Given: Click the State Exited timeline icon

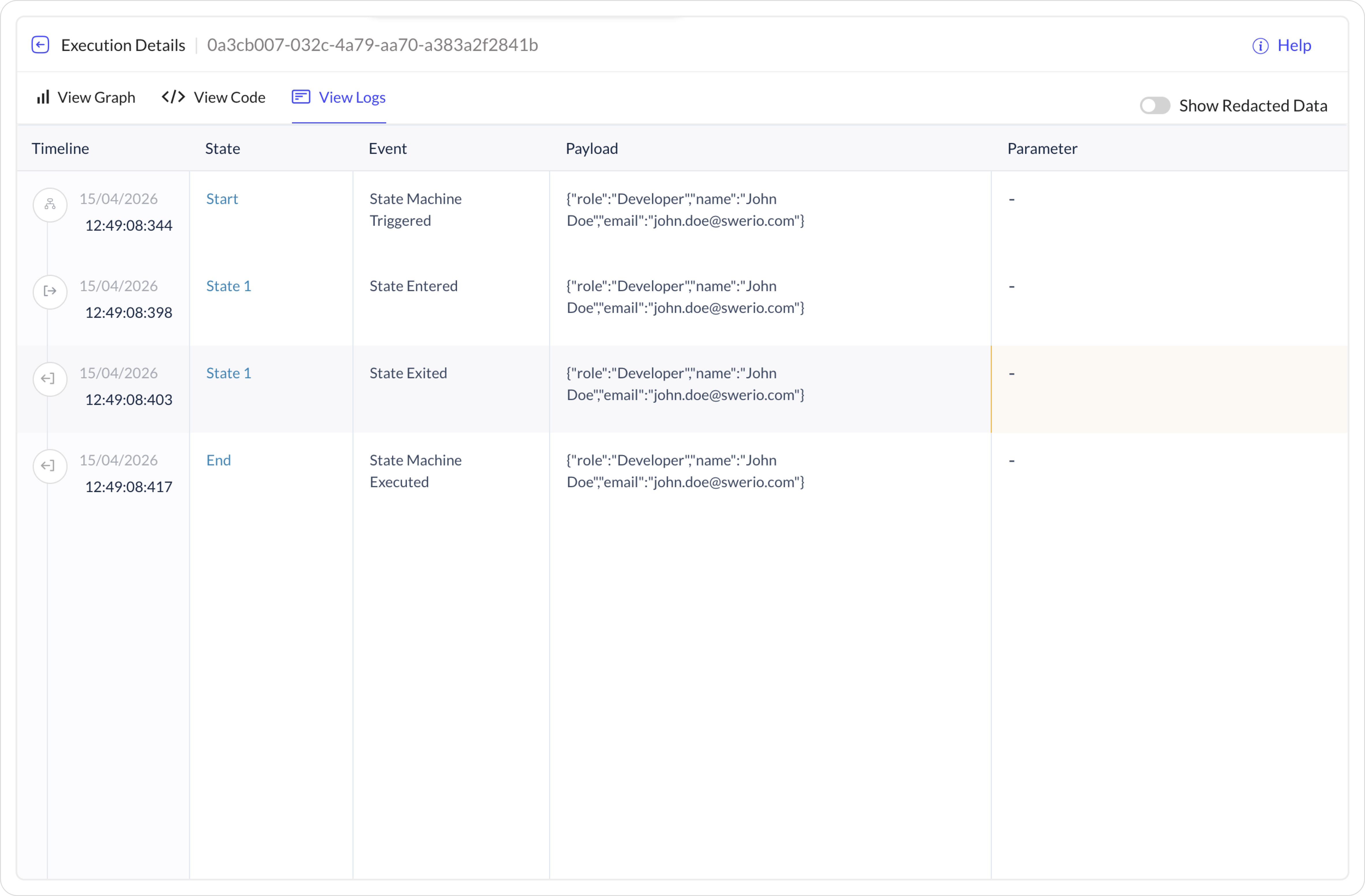Looking at the screenshot, I should tap(50, 379).
